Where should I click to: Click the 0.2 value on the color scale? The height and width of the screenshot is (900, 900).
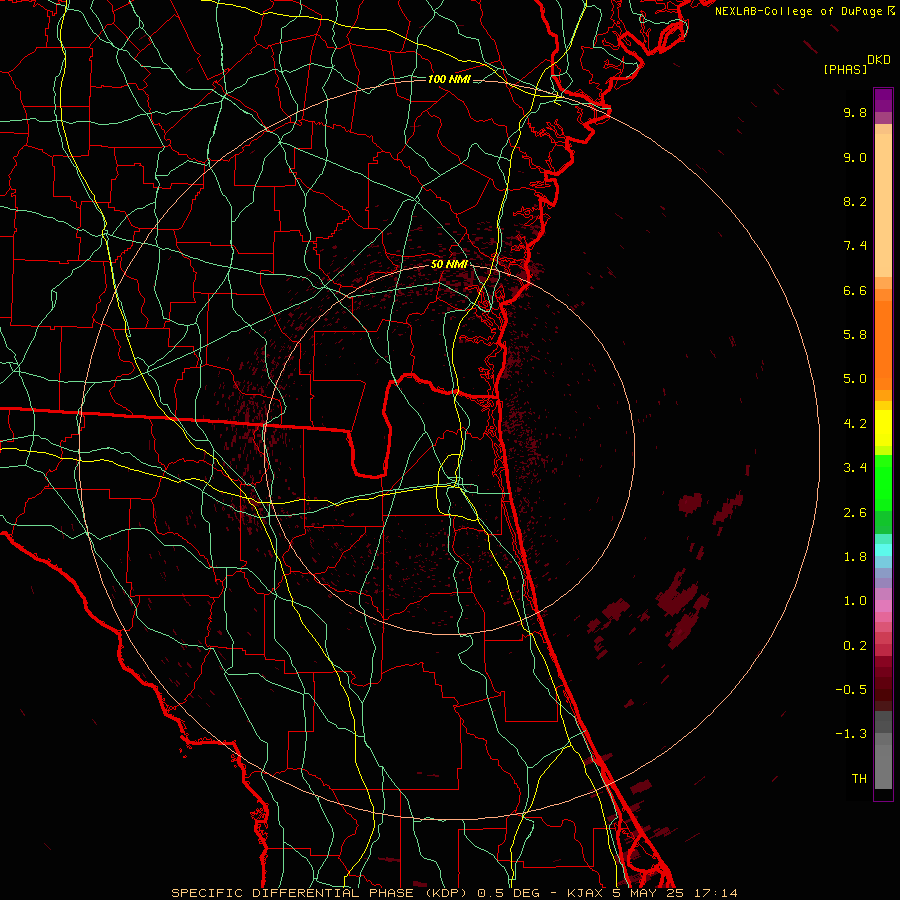pyautogui.click(x=855, y=646)
